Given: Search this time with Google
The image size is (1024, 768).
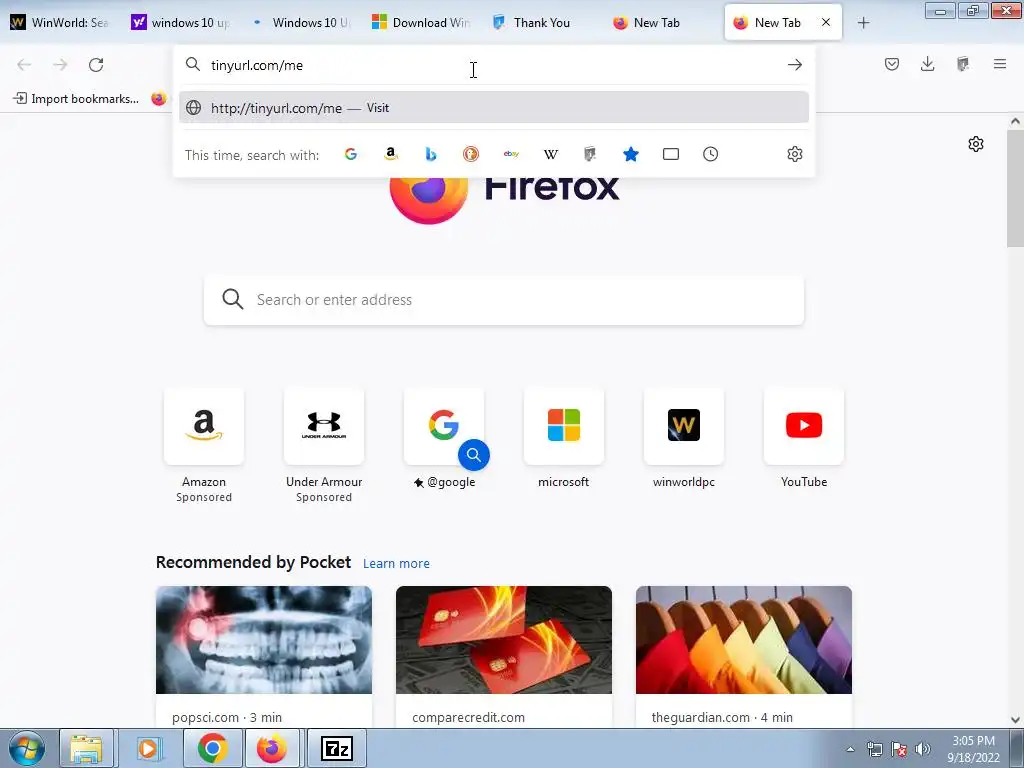Looking at the screenshot, I should click(351, 154).
